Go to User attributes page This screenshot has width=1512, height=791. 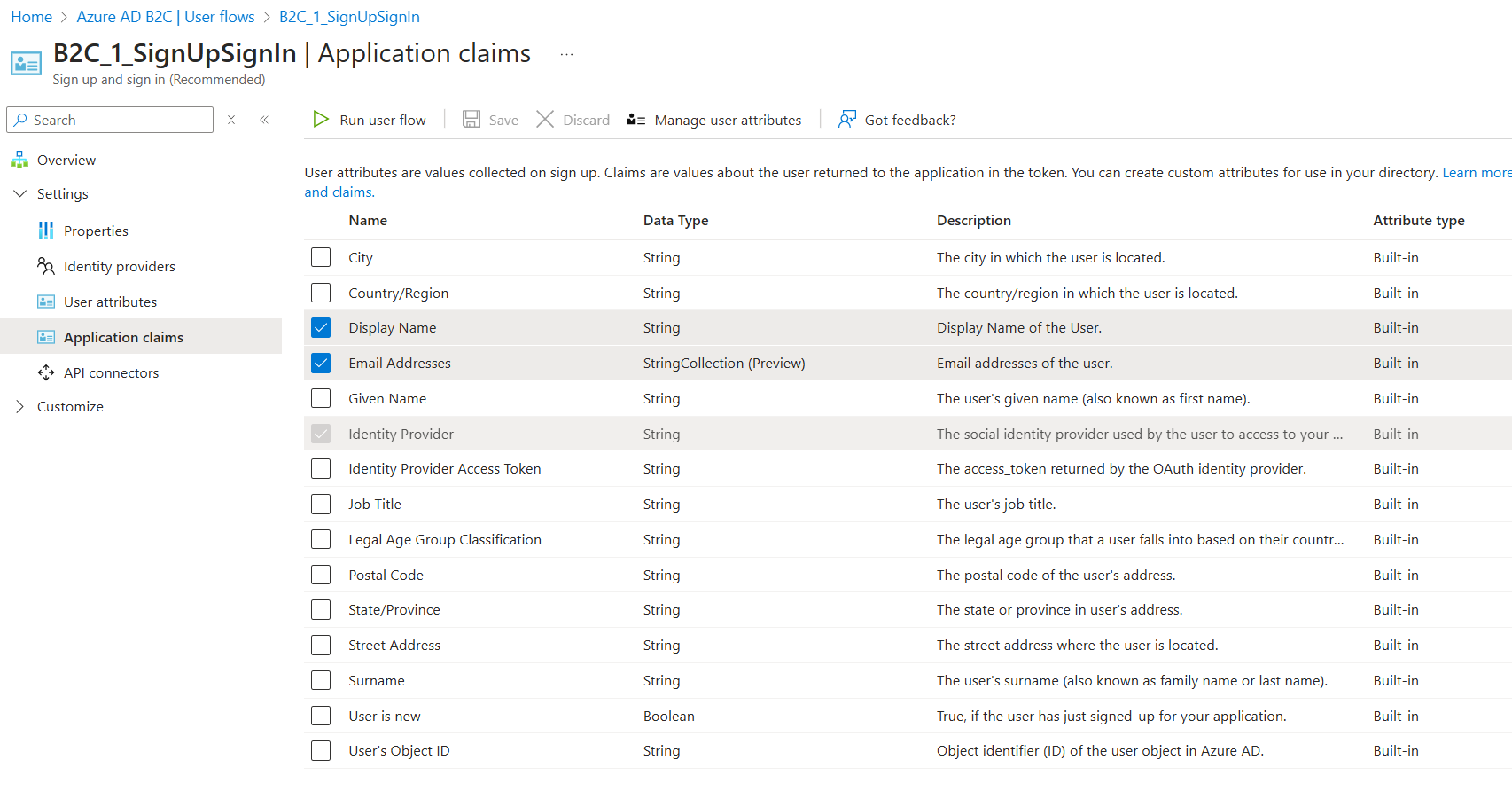point(110,302)
